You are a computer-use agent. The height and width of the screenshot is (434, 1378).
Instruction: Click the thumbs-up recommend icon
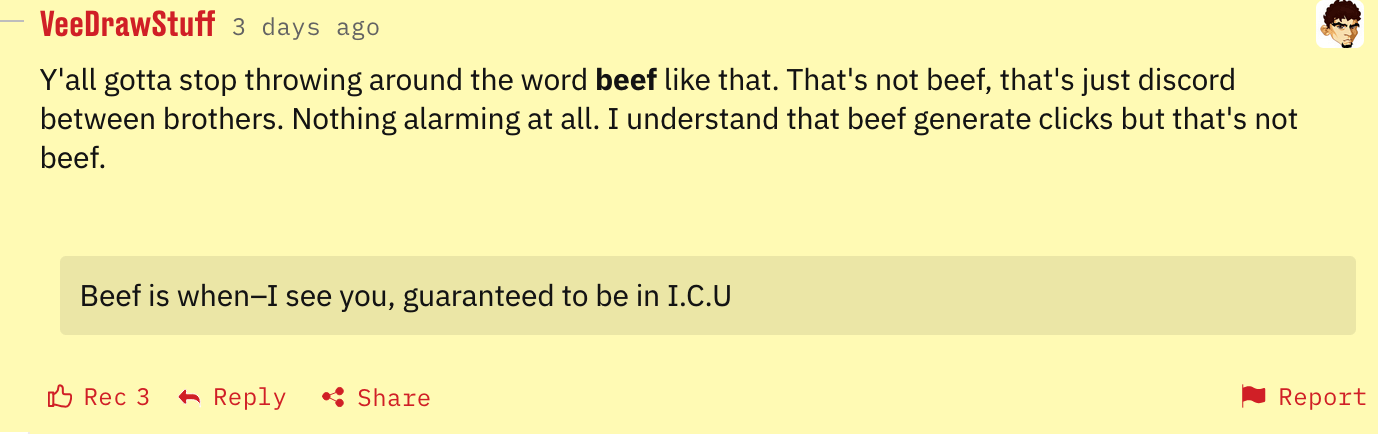click(x=60, y=397)
